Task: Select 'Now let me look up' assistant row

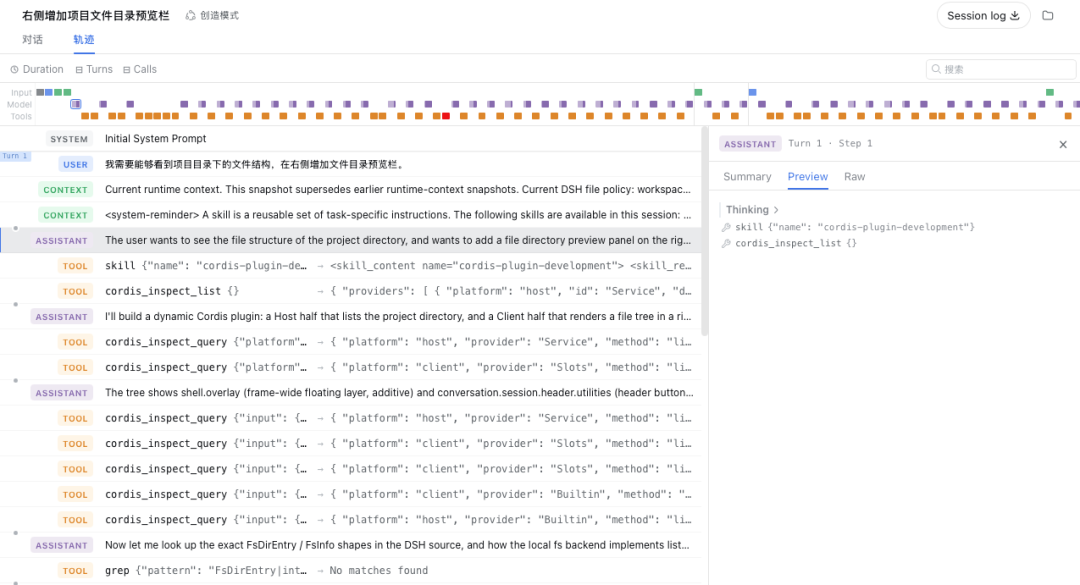Action: (351, 545)
